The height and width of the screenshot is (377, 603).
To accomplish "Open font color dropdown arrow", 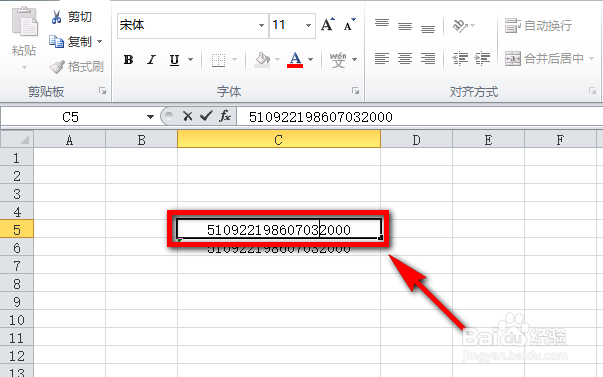I will 310,60.
